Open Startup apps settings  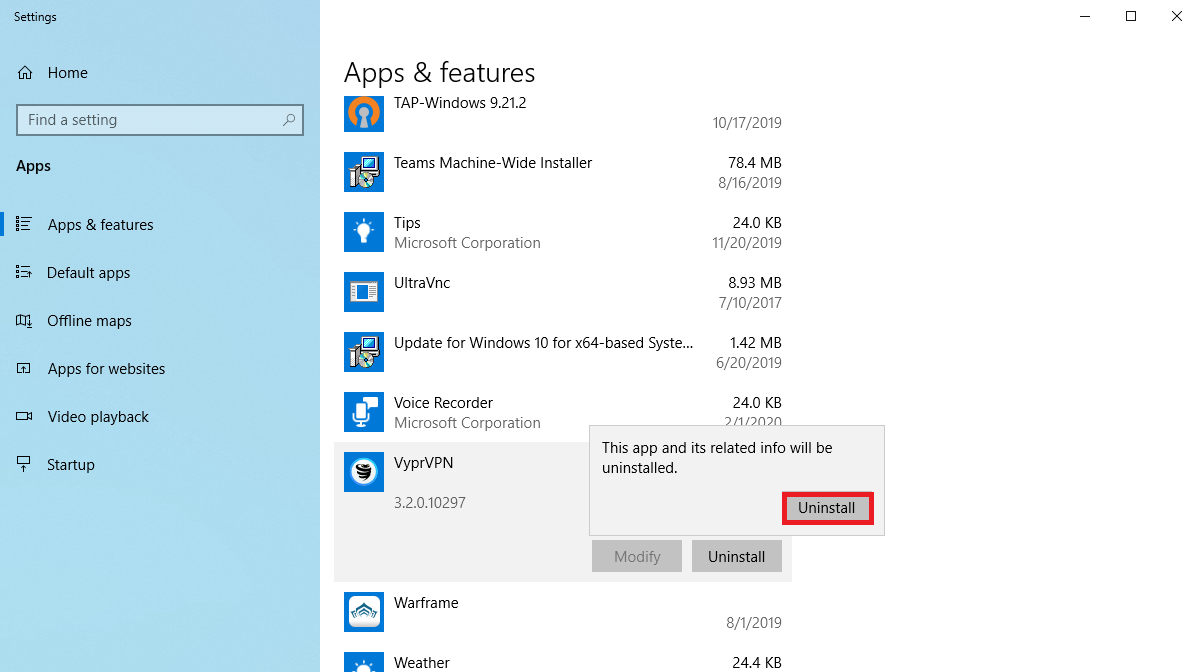pyautogui.click(x=70, y=465)
